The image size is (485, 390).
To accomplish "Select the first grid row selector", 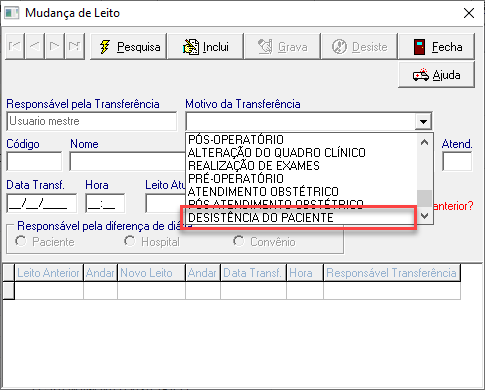I will tap(9, 290).
